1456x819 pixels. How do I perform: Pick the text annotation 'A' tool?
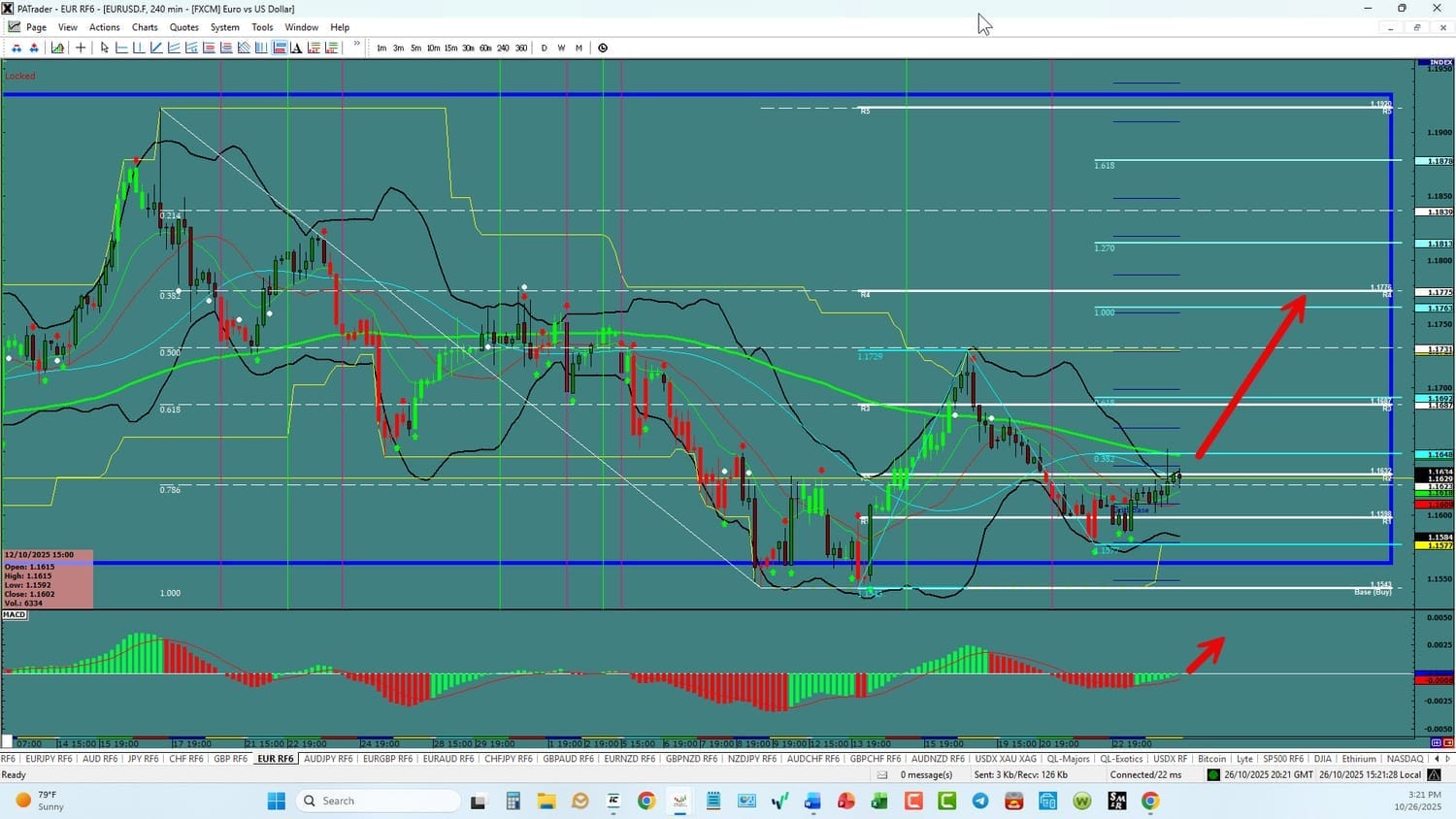297,48
